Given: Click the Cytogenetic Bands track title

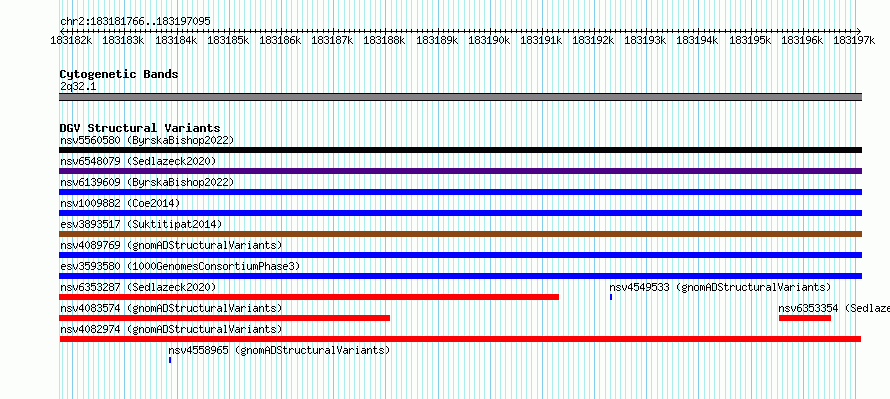Looking at the screenshot, I should coord(119,74).
